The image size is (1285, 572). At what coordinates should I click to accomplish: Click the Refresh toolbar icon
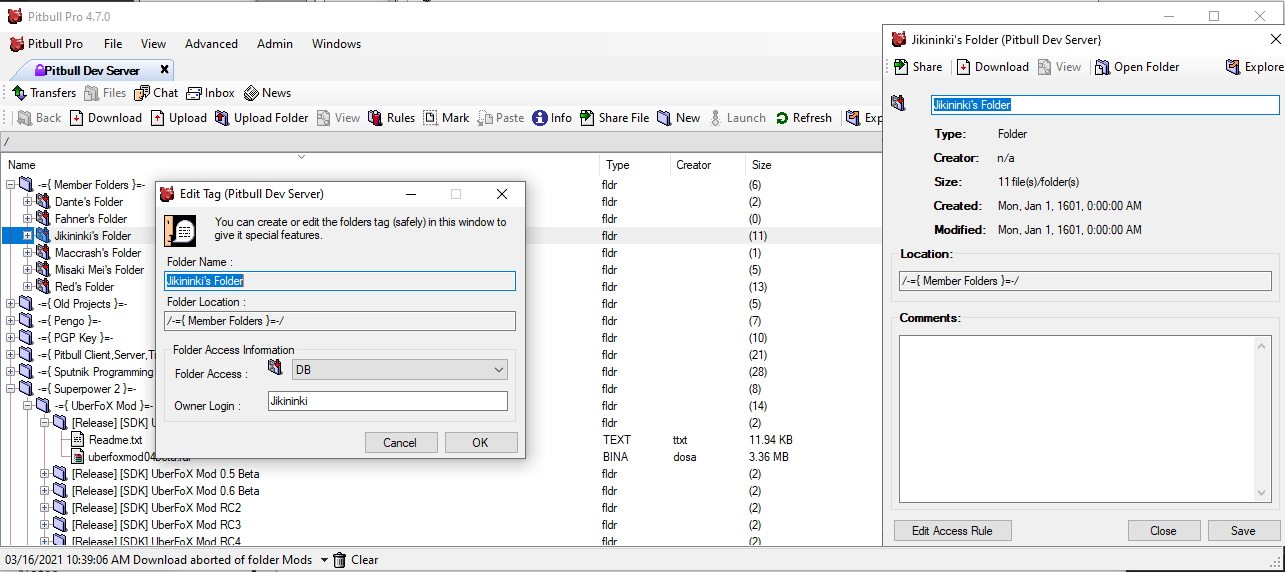point(782,118)
